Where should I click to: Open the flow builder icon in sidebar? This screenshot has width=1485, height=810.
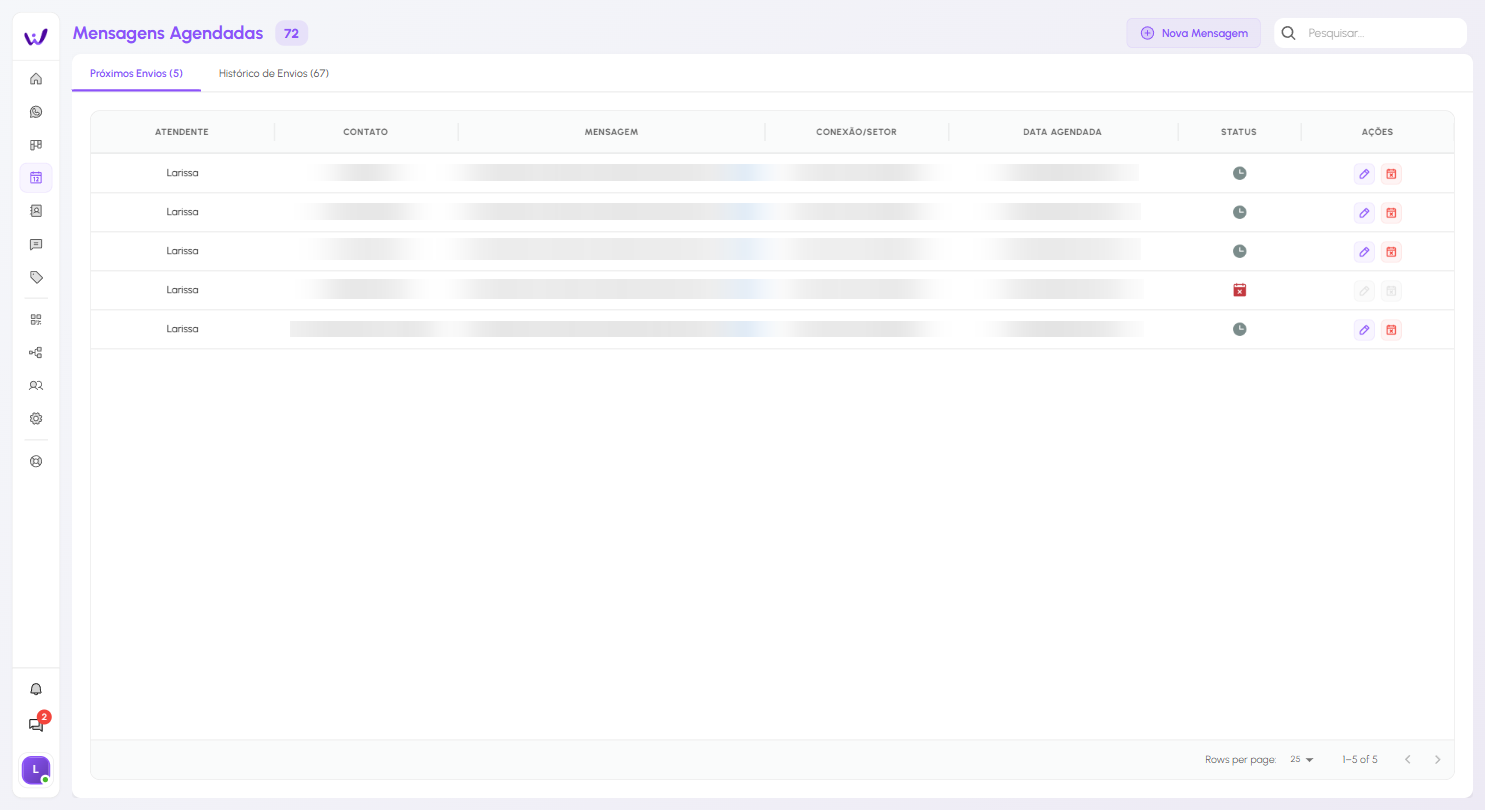[36, 353]
